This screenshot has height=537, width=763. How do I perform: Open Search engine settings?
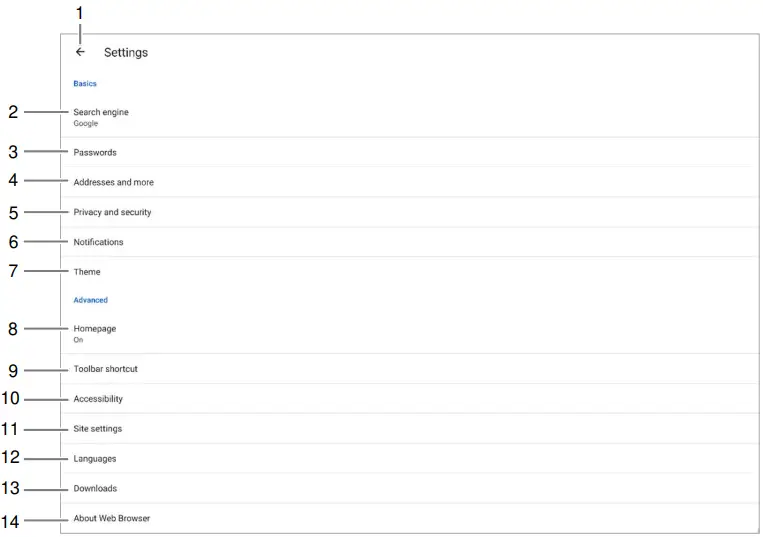click(101, 112)
